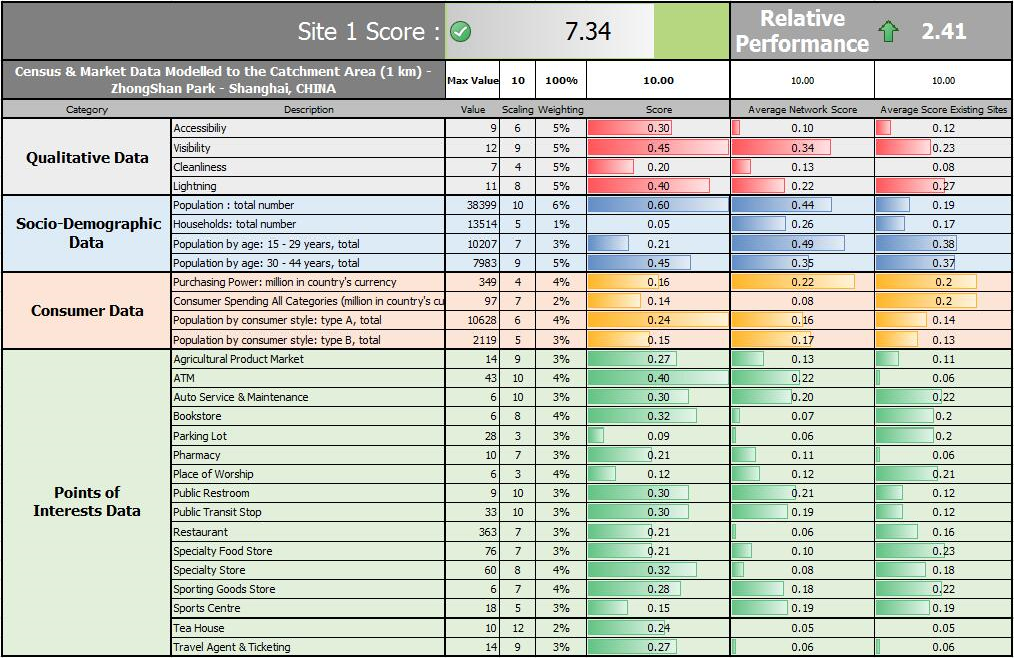This screenshot has width=1014, height=658.
Task: Select the Scaling column header
Action: click(517, 109)
